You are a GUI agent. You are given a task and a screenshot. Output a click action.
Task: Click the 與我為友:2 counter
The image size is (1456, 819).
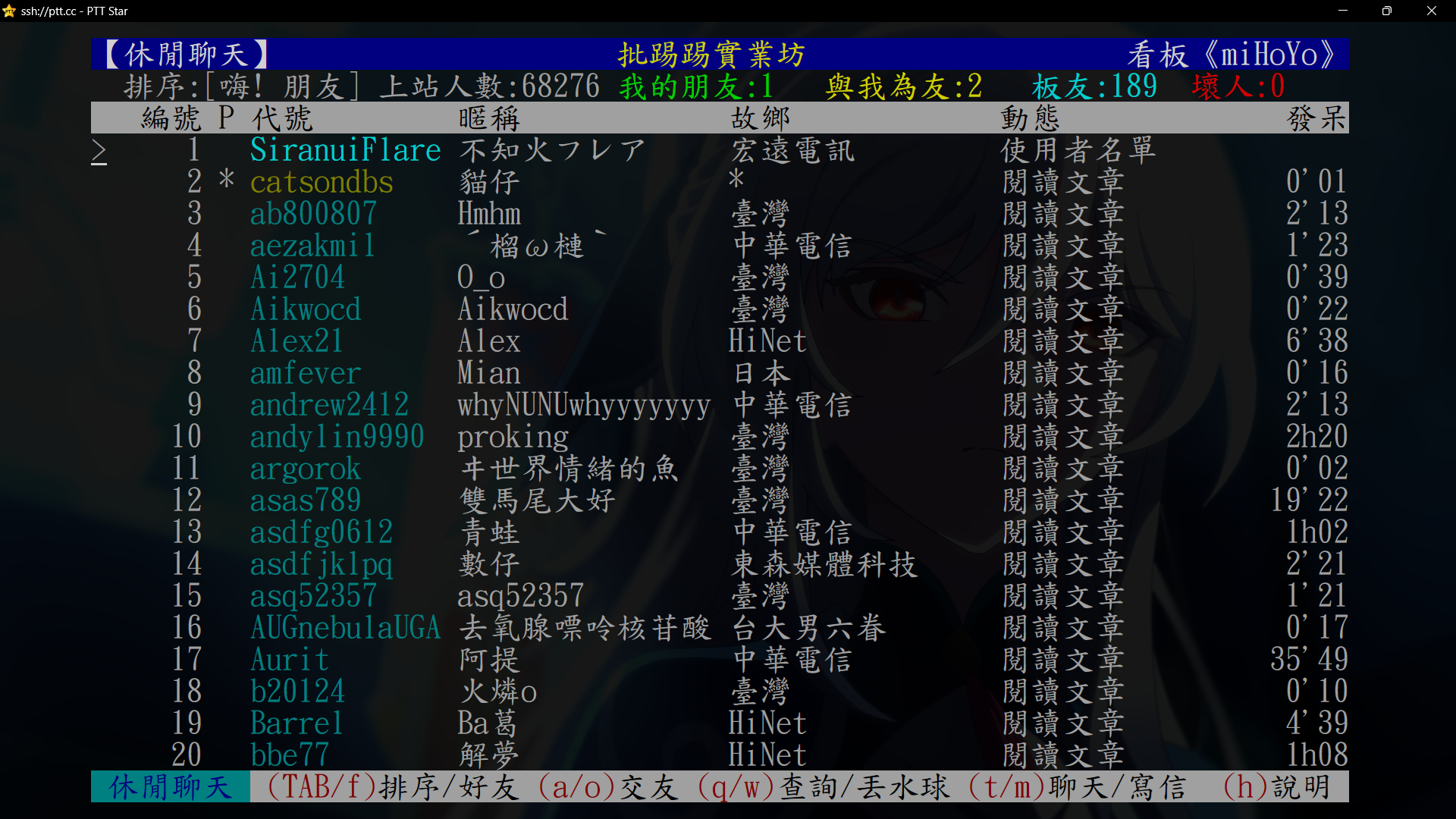click(x=904, y=86)
